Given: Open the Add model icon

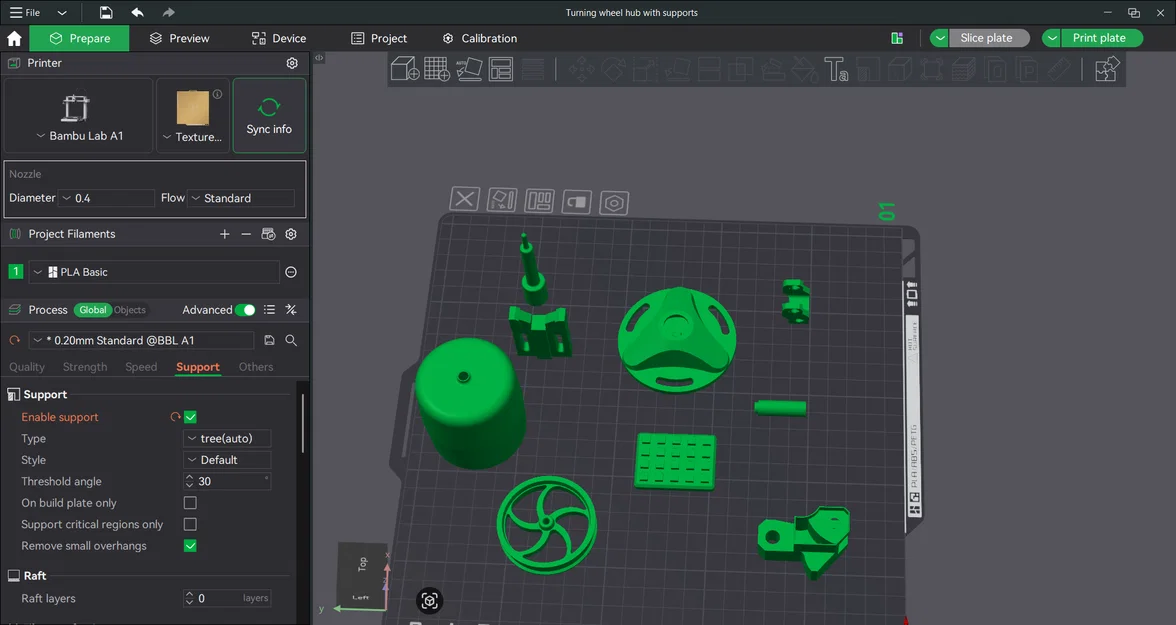Looking at the screenshot, I should tap(404, 69).
